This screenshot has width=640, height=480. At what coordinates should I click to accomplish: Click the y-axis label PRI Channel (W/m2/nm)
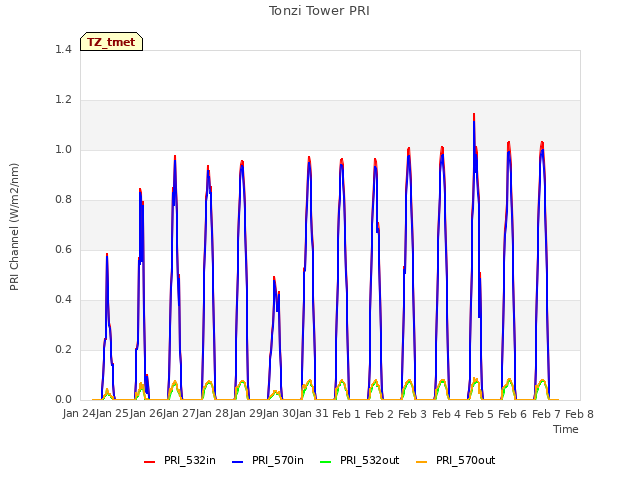(14, 227)
